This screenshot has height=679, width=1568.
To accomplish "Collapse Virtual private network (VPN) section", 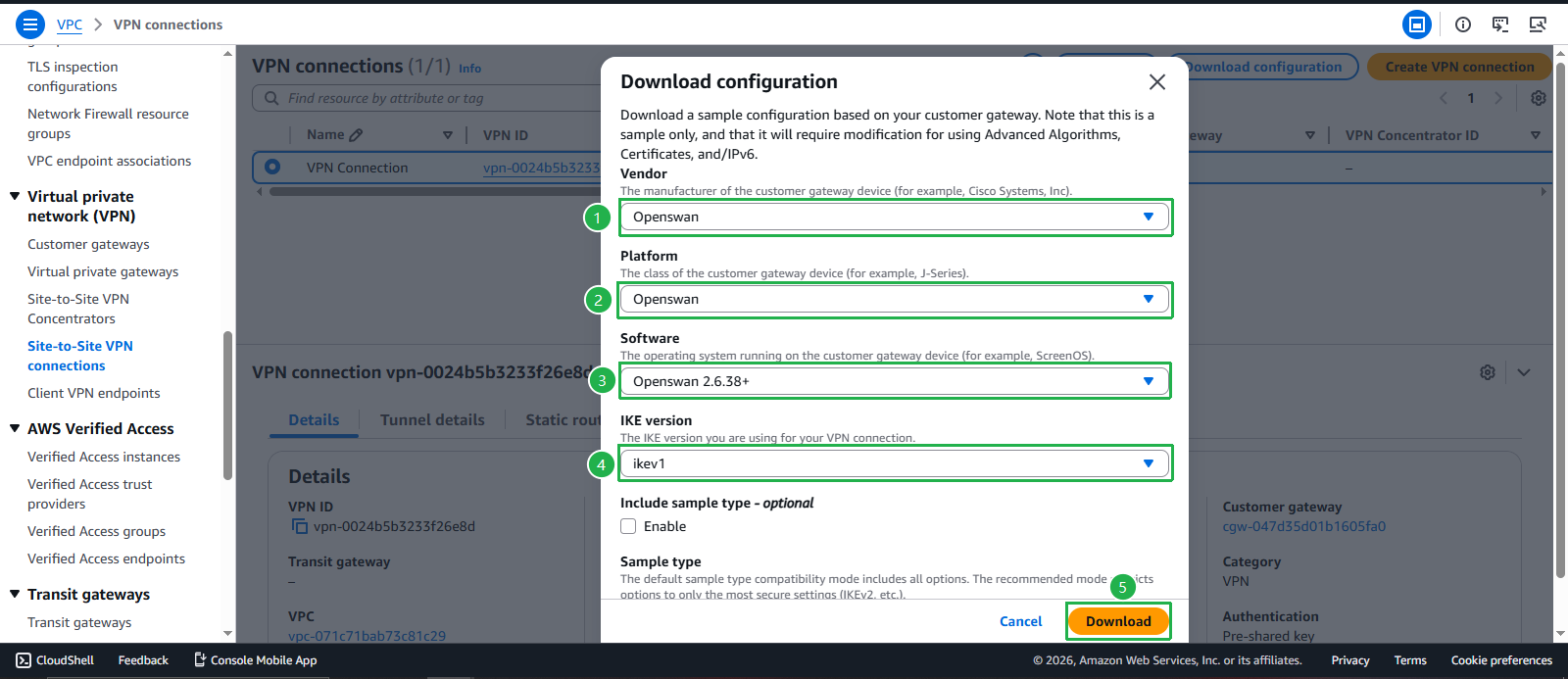I will 15,196.
